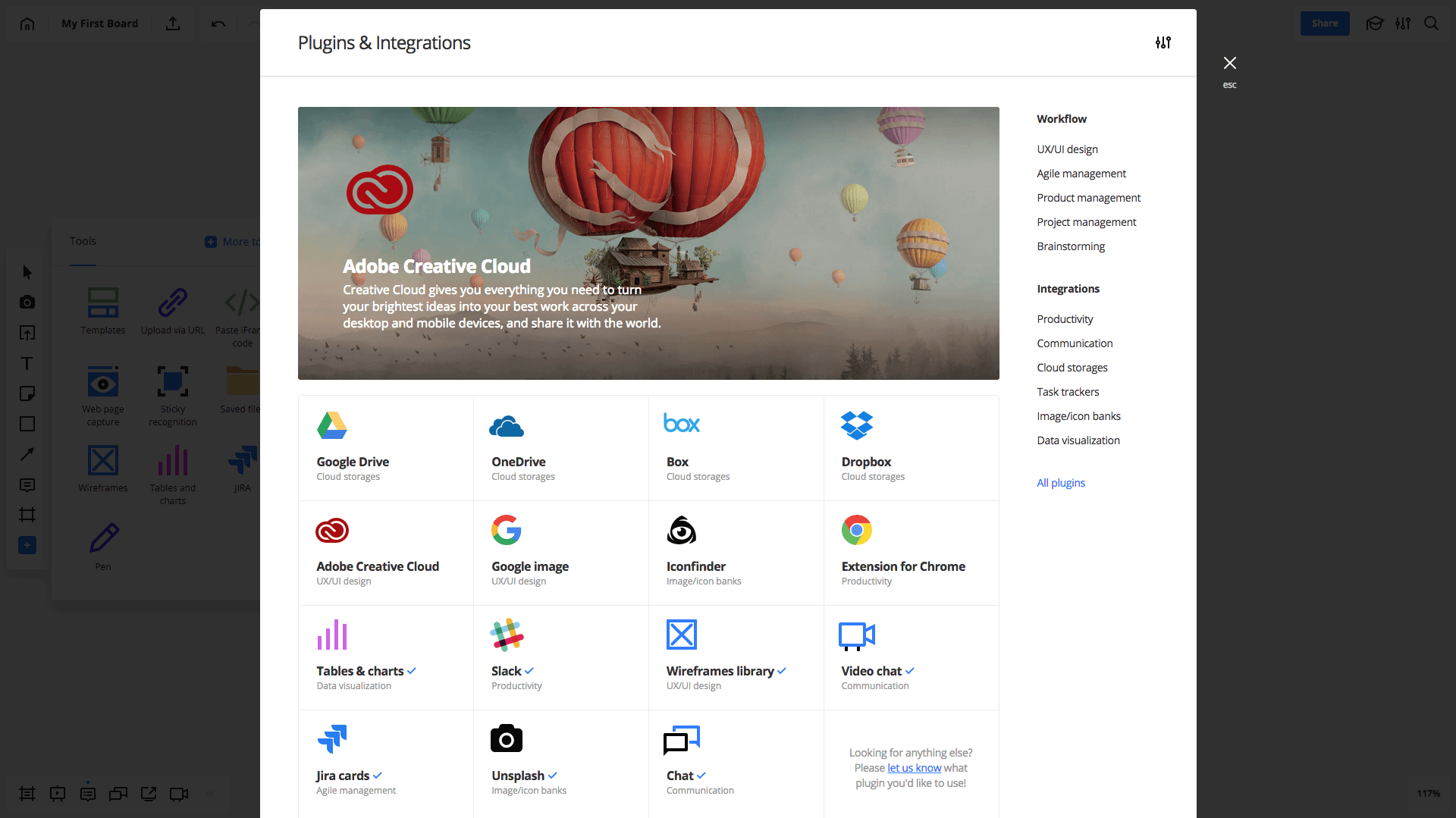Open the Adobe Creative Cloud plugin icon
Screen dimensions: 1456x818
332,531
